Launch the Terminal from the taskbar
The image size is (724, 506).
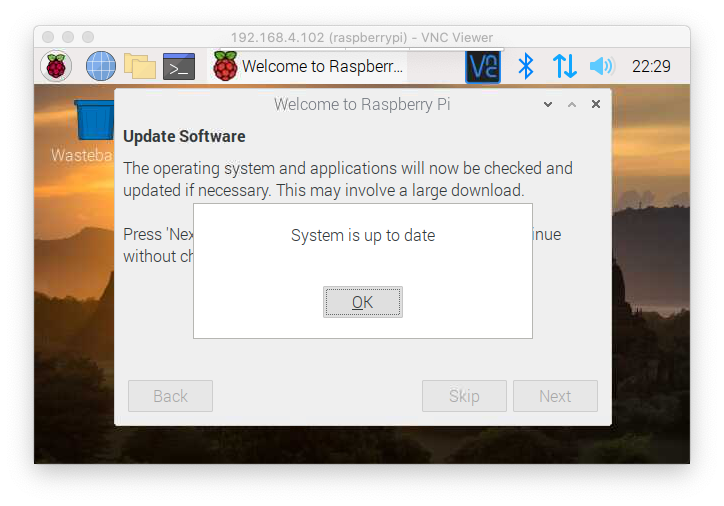[x=179, y=66]
